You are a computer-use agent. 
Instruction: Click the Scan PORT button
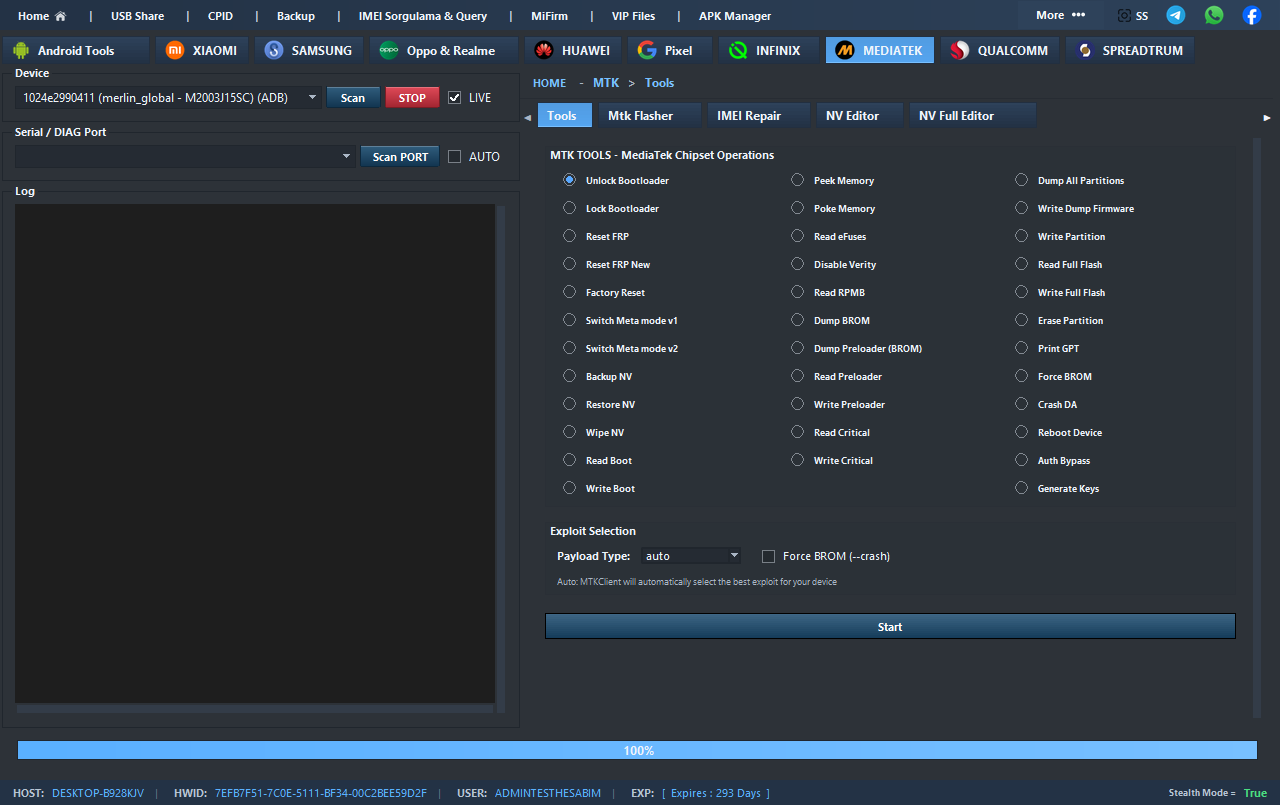[400, 157]
